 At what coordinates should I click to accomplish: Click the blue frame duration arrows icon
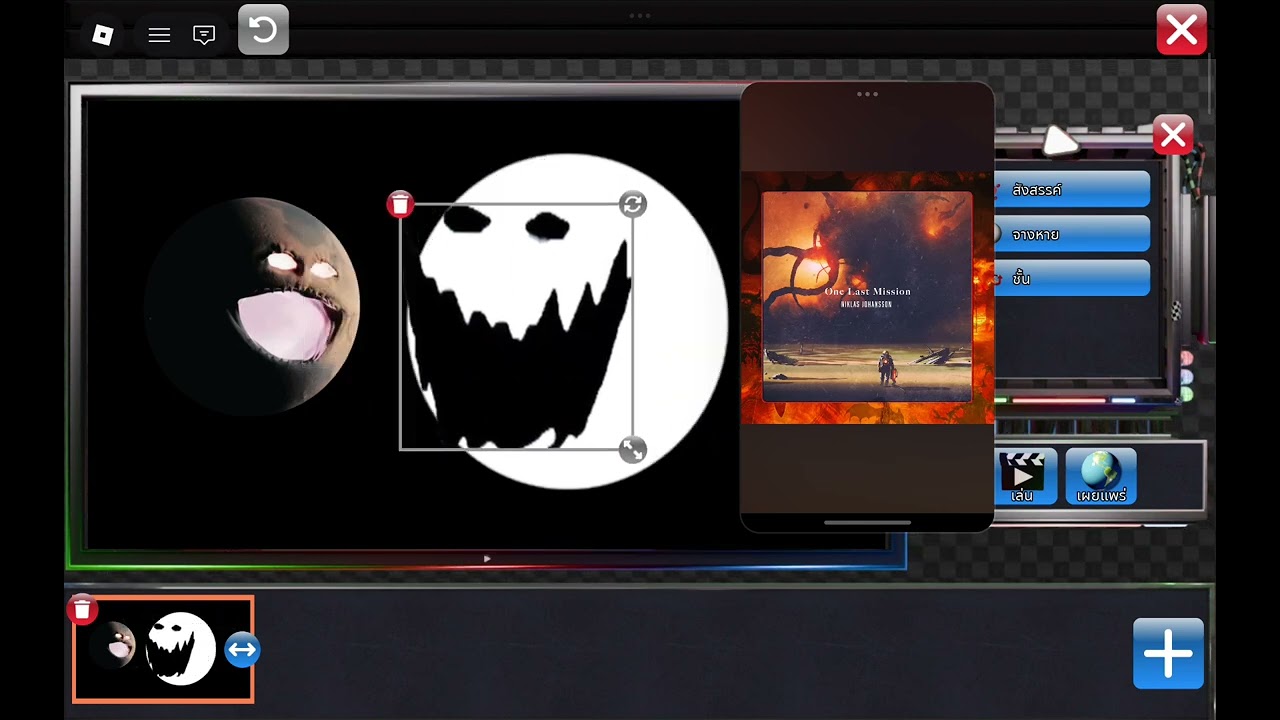pyautogui.click(x=242, y=651)
